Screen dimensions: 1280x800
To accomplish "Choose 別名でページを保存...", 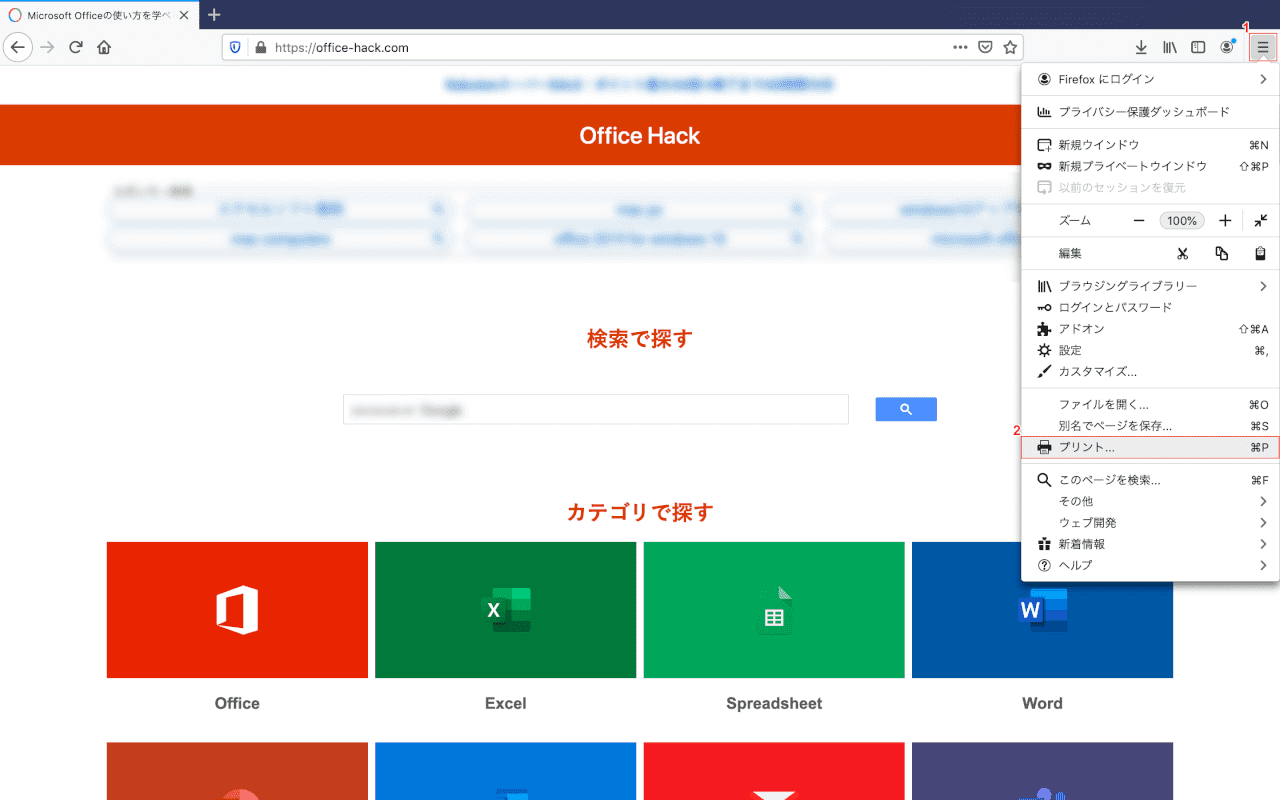I will tap(1150, 426).
